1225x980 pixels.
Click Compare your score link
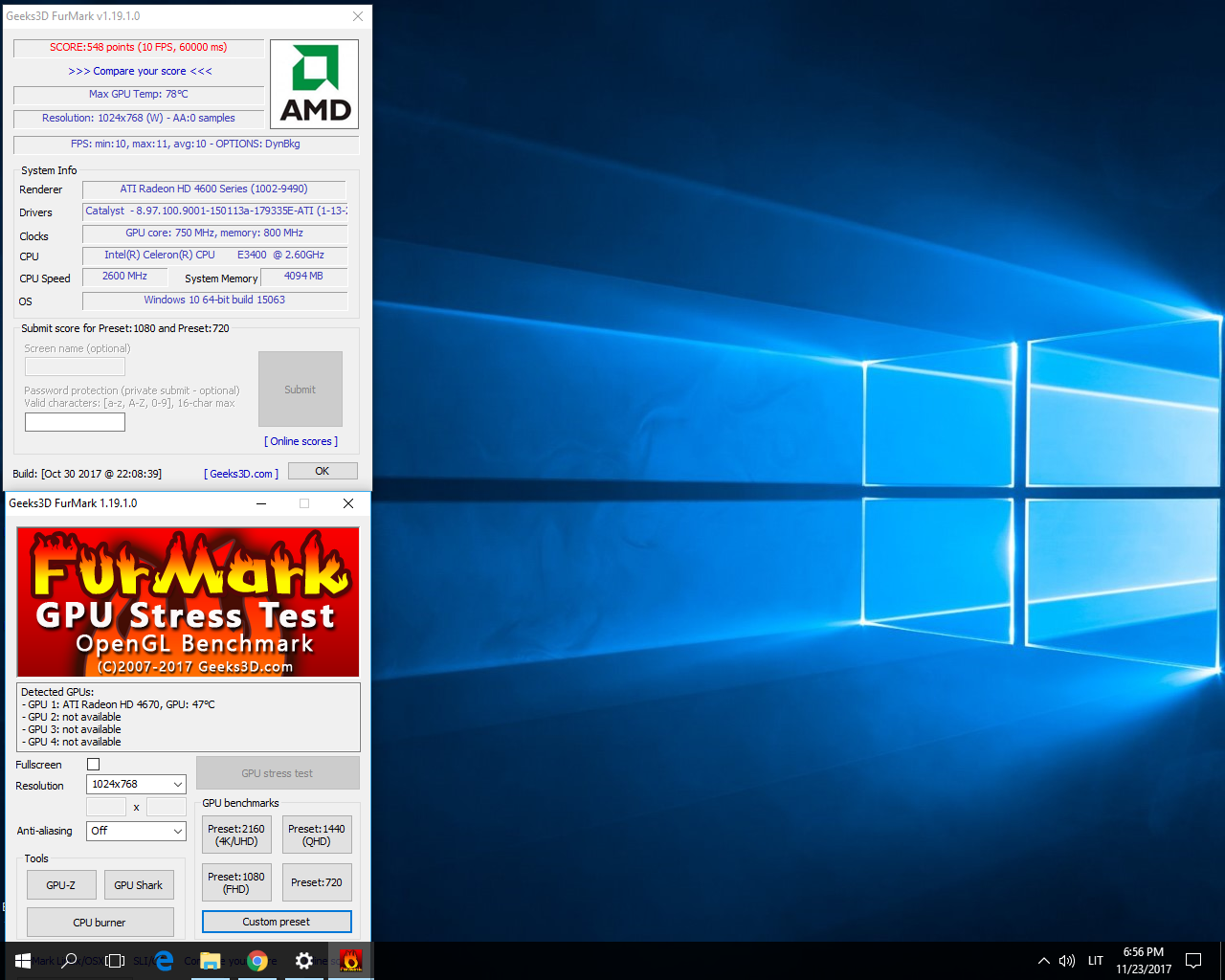pos(140,71)
